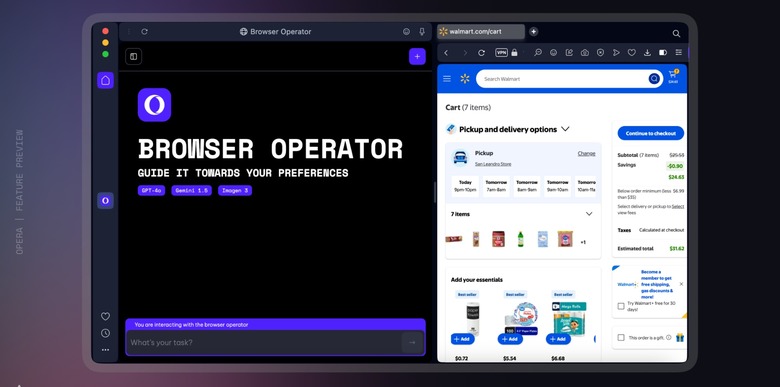Click the smiley feedback icon in Operator header
Screen dimensions: 780x387
(x=406, y=31)
